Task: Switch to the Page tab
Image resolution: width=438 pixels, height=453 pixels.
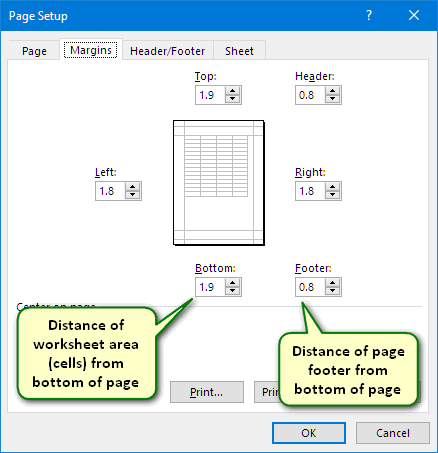Action: tap(34, 51)
